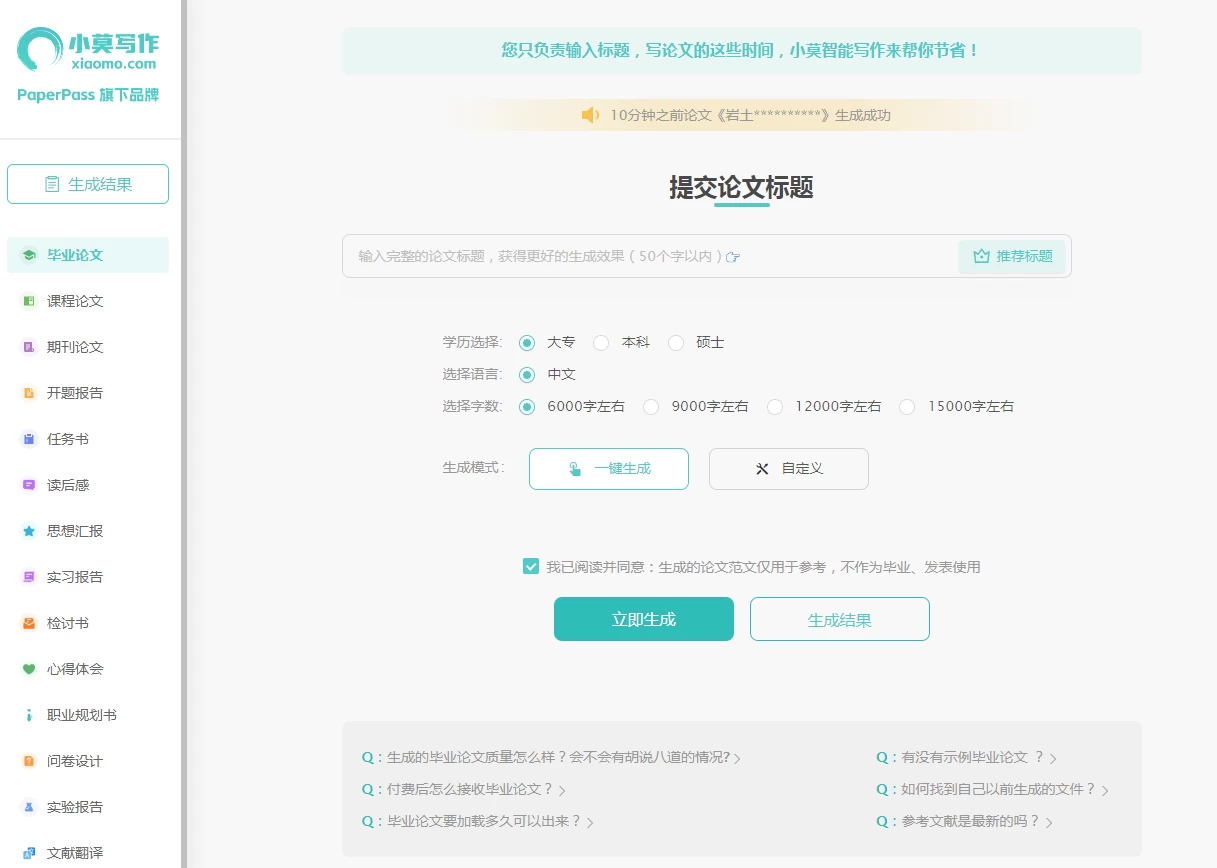Click the thesis title input field
The width and height of the screenshot is (1217, 868).
click(640, 256)
